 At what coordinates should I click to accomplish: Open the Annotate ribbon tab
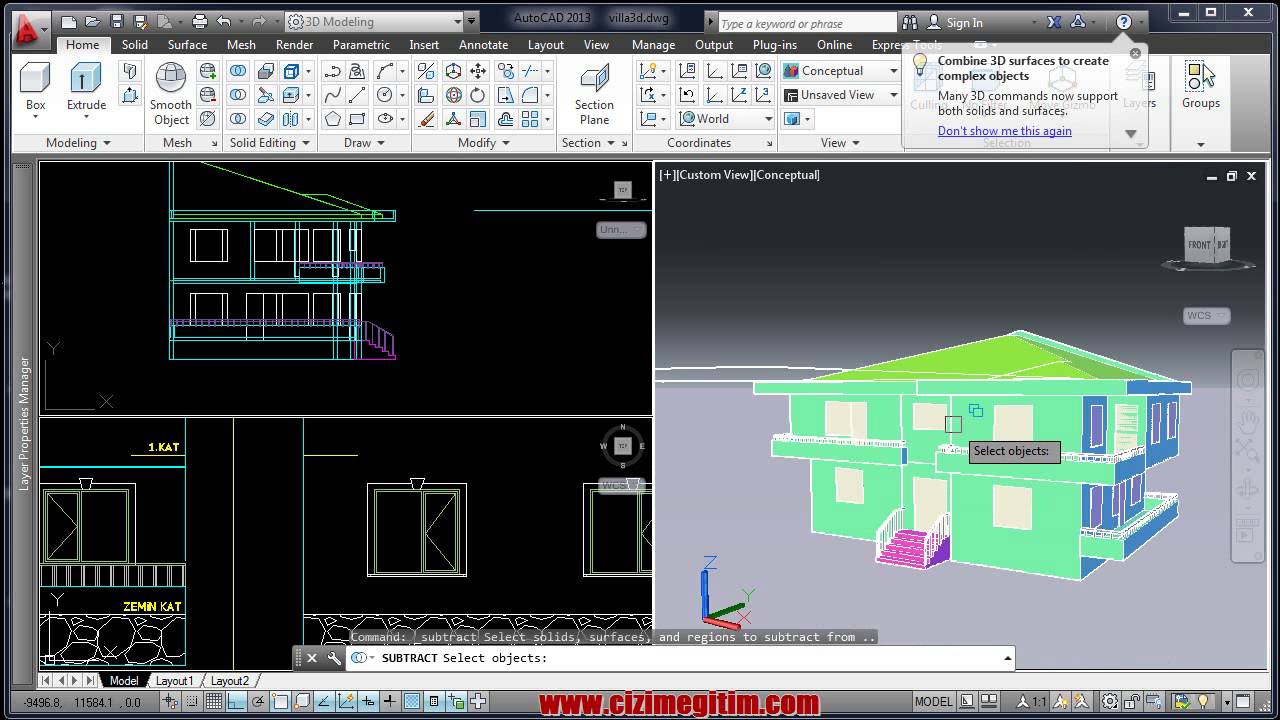click(483, 45)
